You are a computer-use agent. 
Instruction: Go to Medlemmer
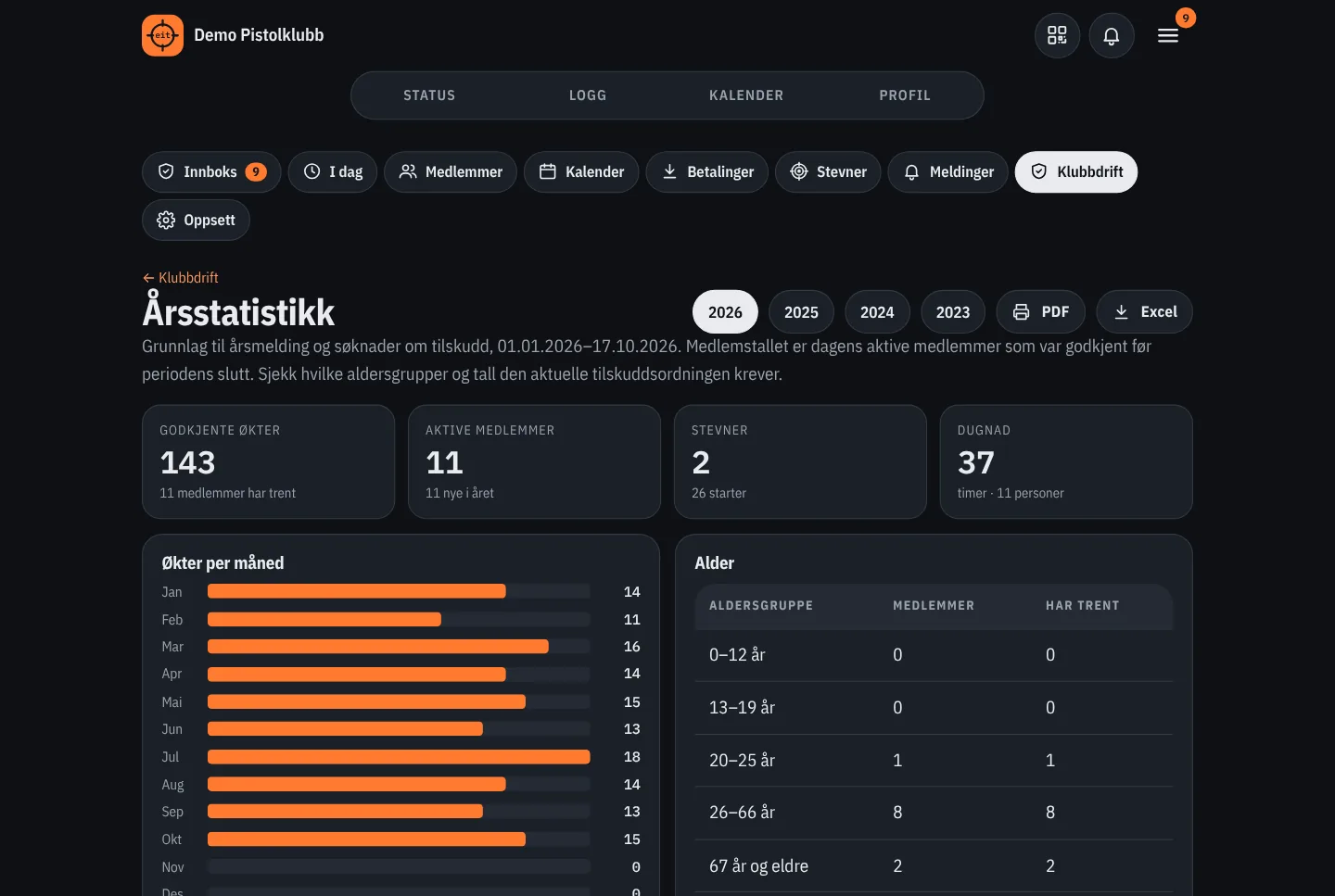(451, 171)
